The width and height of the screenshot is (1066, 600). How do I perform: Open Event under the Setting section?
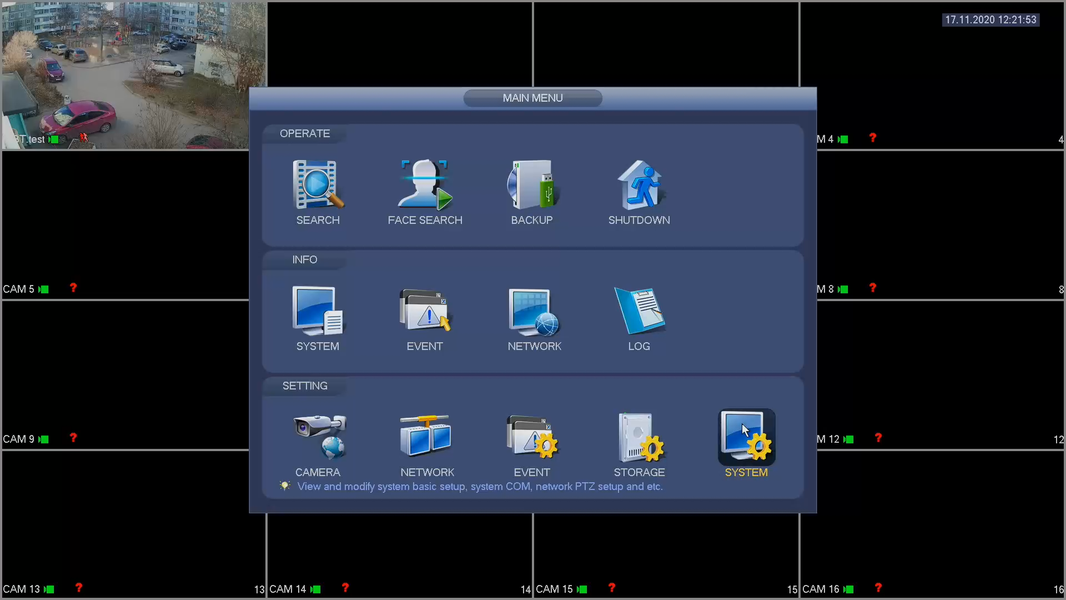pos(532,436)
